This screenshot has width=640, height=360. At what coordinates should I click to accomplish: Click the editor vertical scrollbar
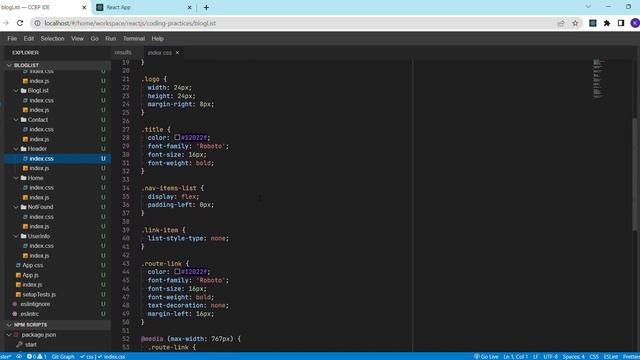tap(635, 174)
